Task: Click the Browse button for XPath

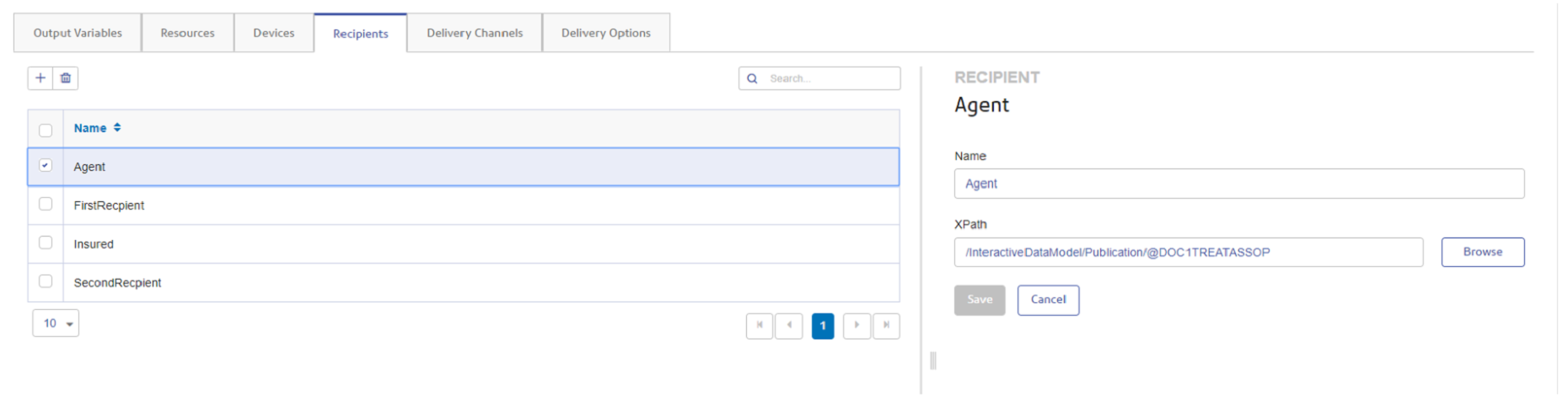Action: pyautogui.click(x=1482, y=252)
